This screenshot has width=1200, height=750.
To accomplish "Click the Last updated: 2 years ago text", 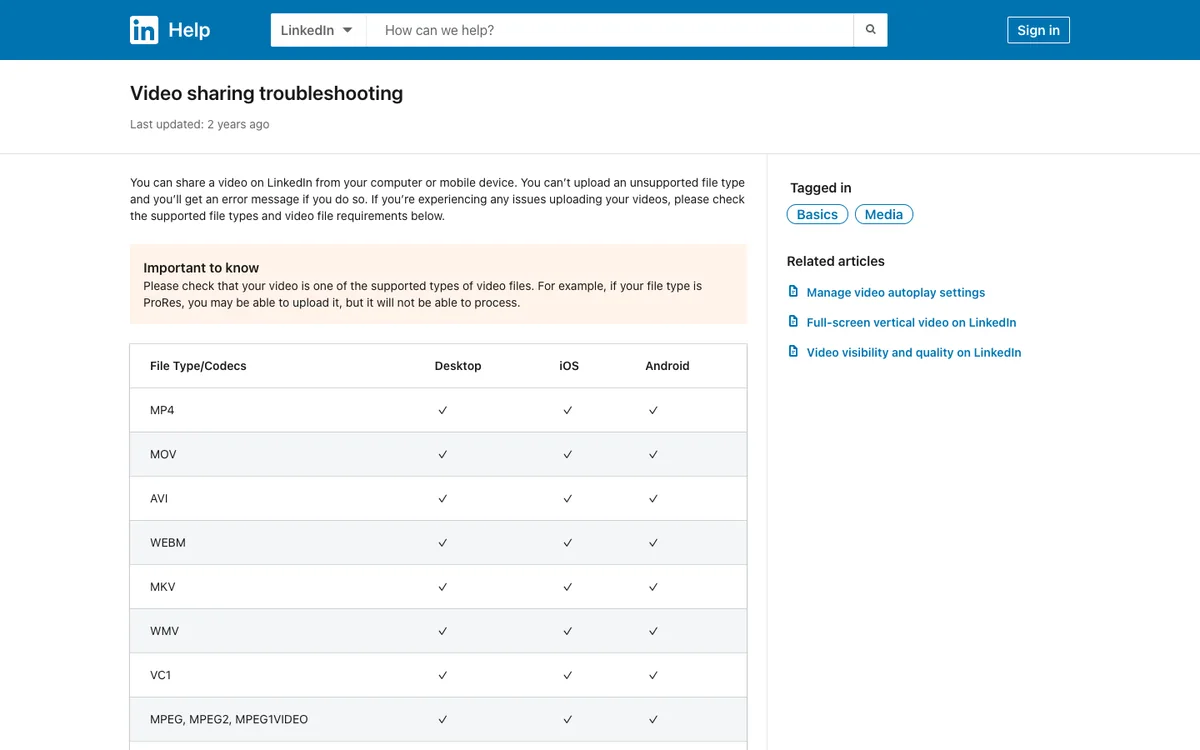I will pyautogui.click(x=199, y=124).
